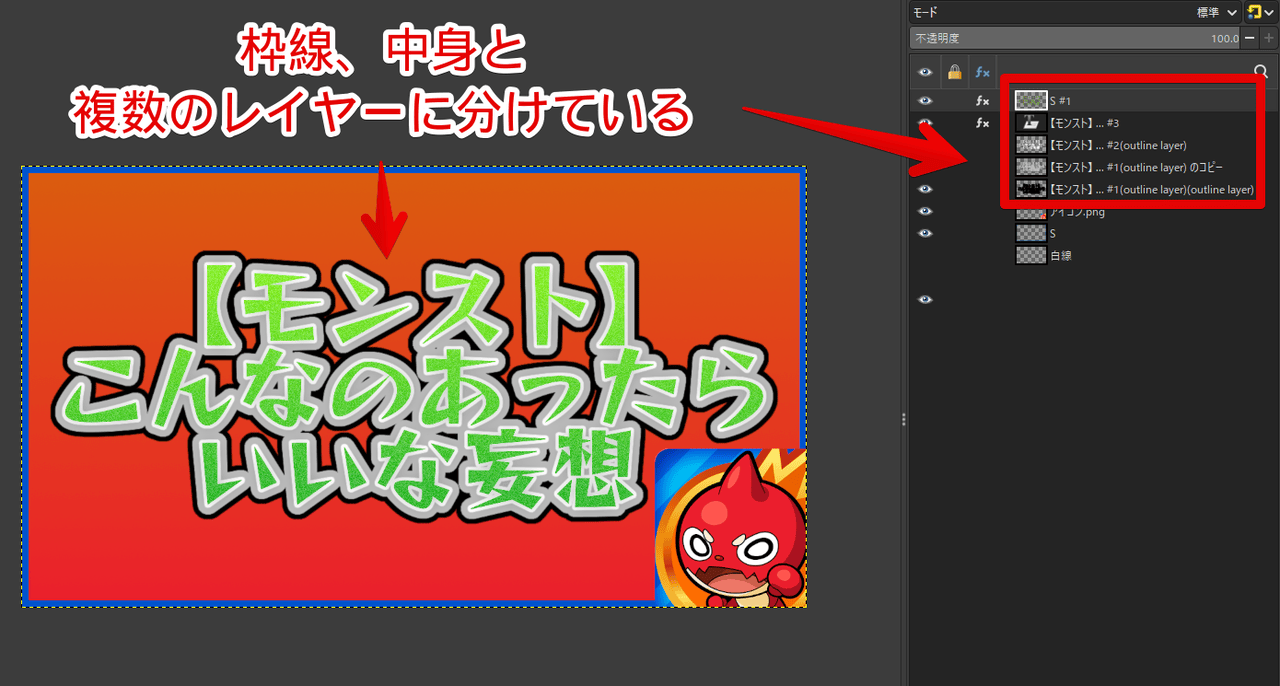Click the 不透明度 opacity slider
The width and height of the screenshot is (1280, 686).
[1070, 38]
